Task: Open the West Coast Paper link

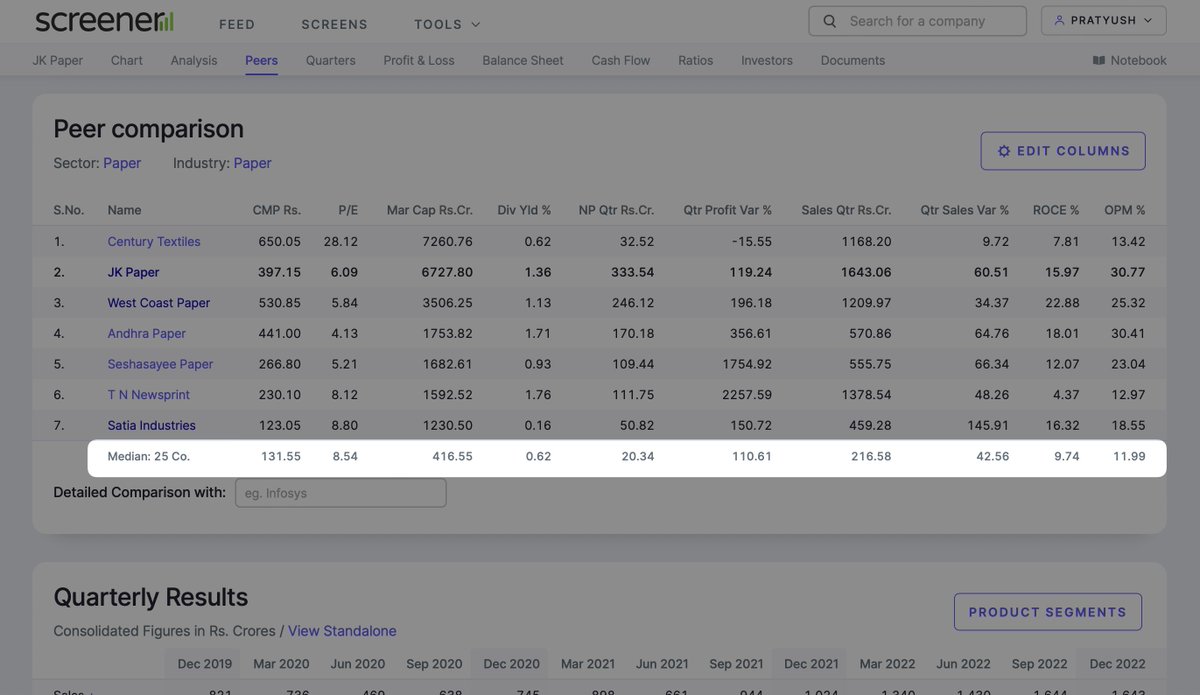Action: 159,303
